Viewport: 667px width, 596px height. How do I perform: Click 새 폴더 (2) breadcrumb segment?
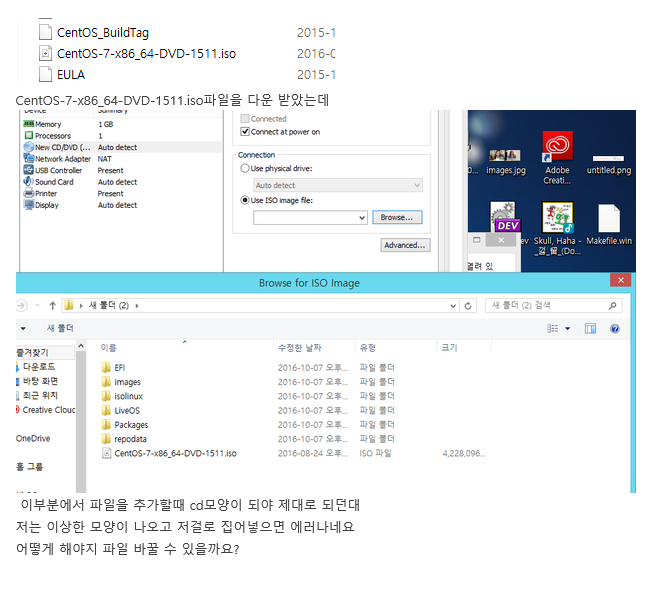point(109,305)
